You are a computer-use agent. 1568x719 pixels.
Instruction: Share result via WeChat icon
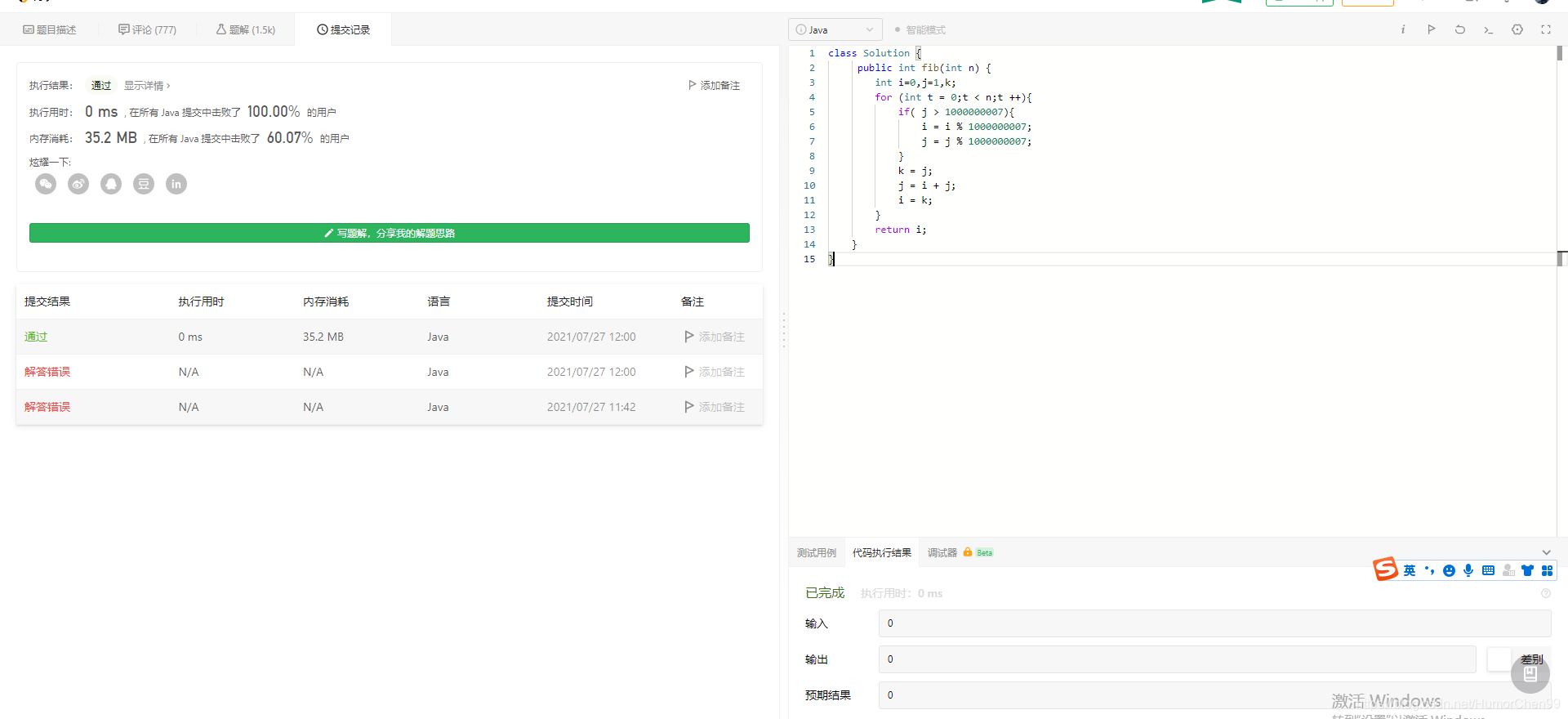46,184
